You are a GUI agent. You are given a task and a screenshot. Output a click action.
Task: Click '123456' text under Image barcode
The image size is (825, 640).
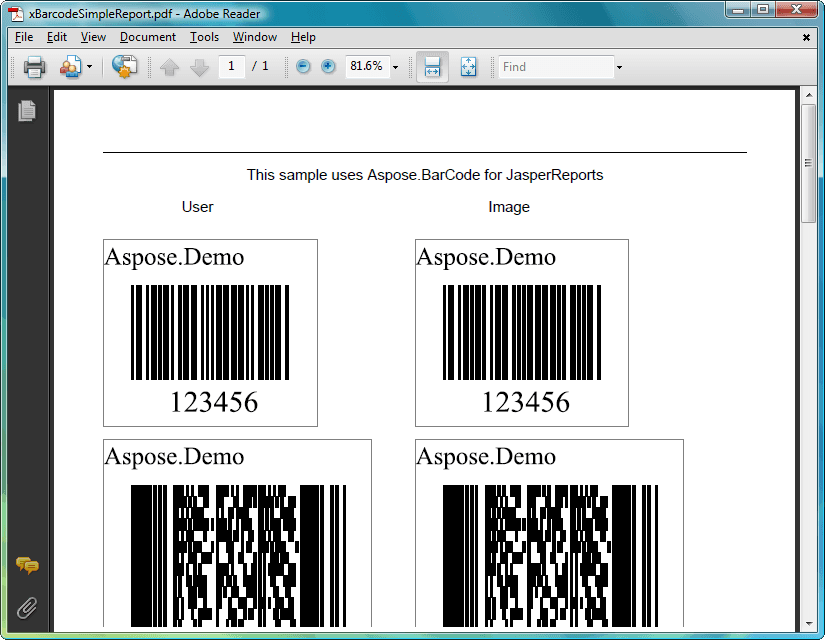[526, 402]
